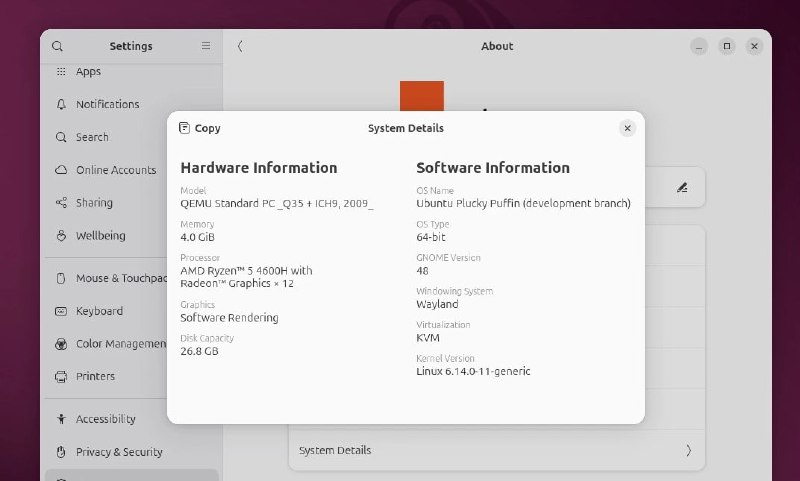800x481 pixels.
Task: Click the memory value 4.0 GiB
Action: (x=197, y=237)
